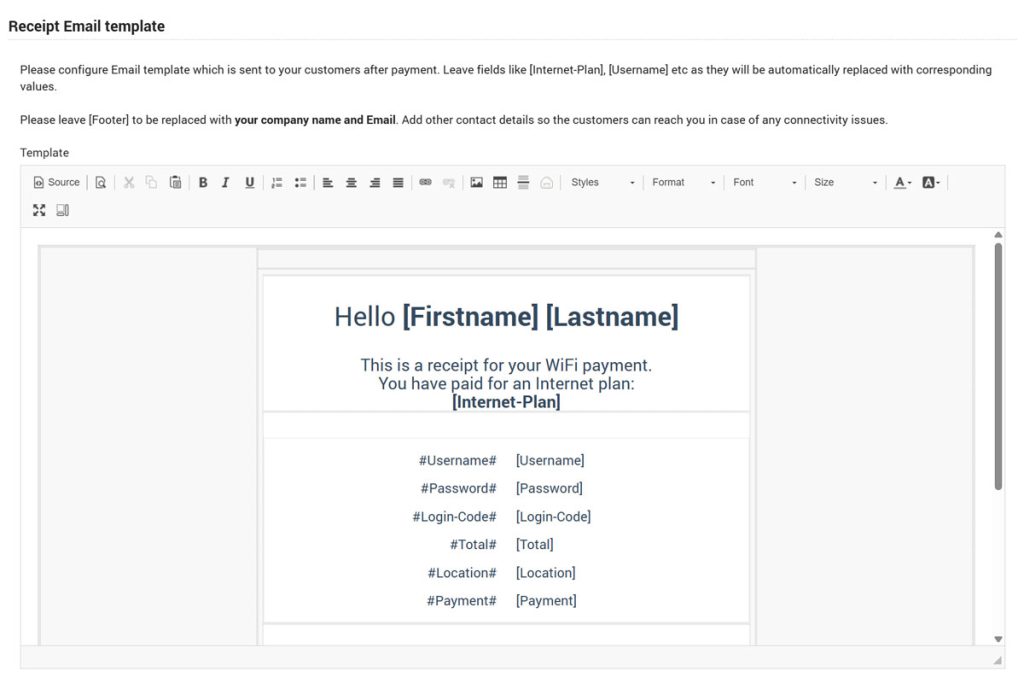Open the Size dropdown
Screen dimensions: 1024x683
[x=845, y=182]
